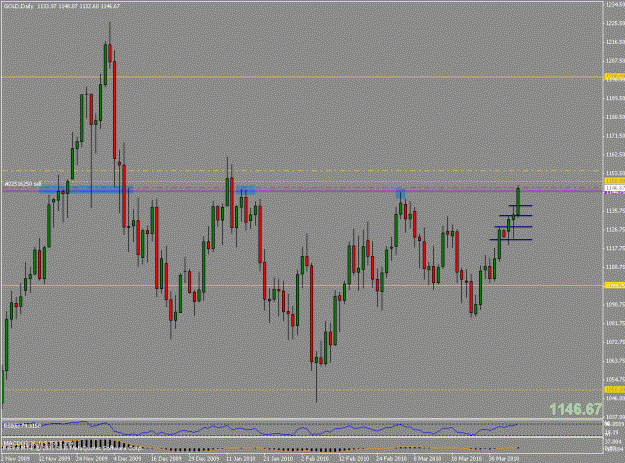Select the dashed yellow line near chart bottom
The height and width of the screenshot is (463, 625).
tap(301, 390)
